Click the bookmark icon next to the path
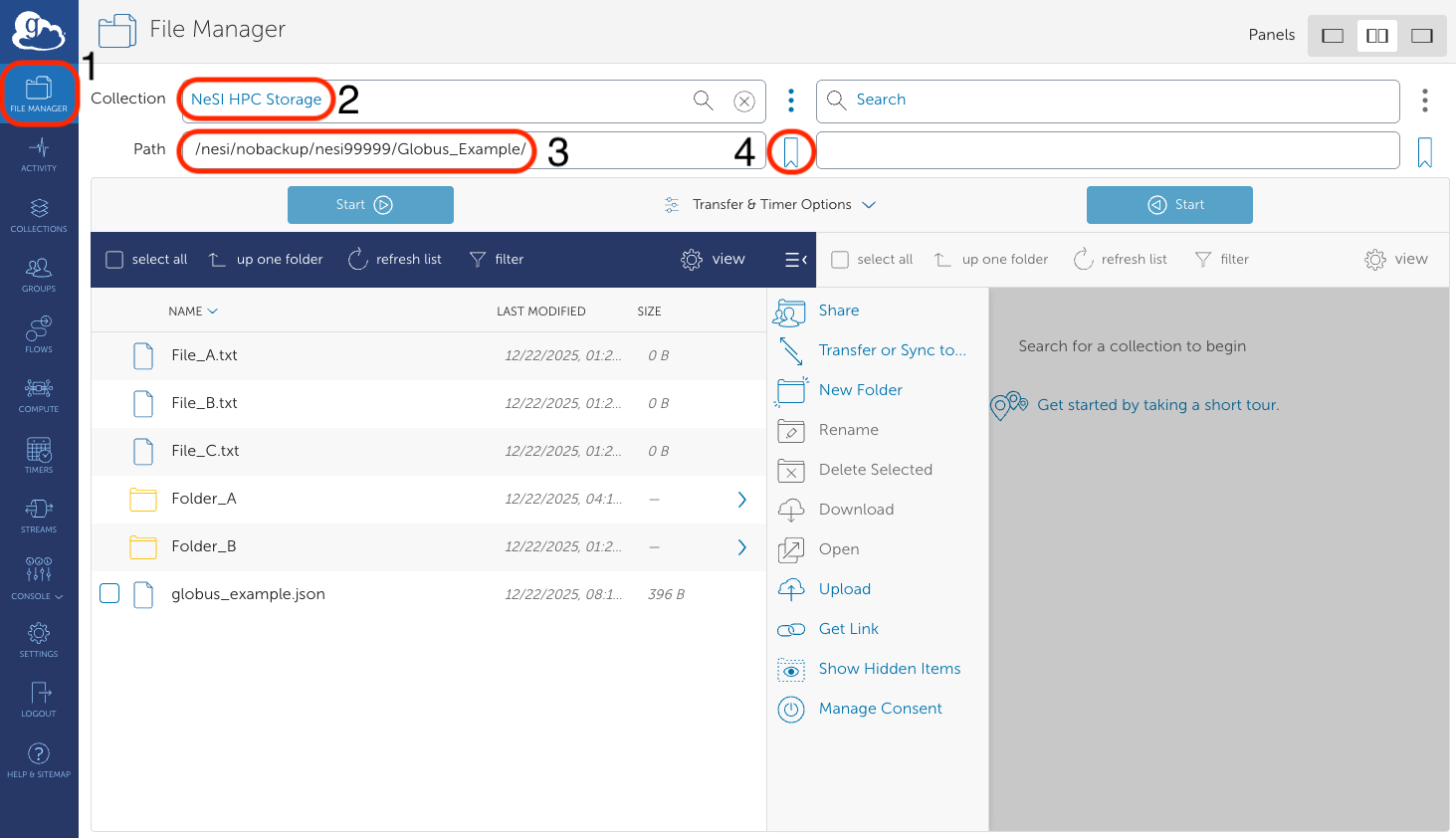 click(x=791, y=151)
